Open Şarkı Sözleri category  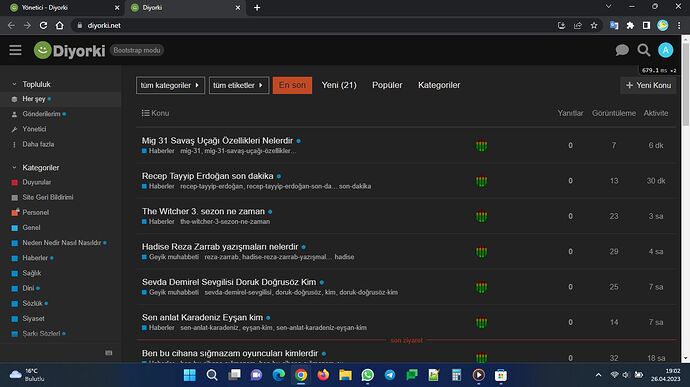click(x=41, y=334)
